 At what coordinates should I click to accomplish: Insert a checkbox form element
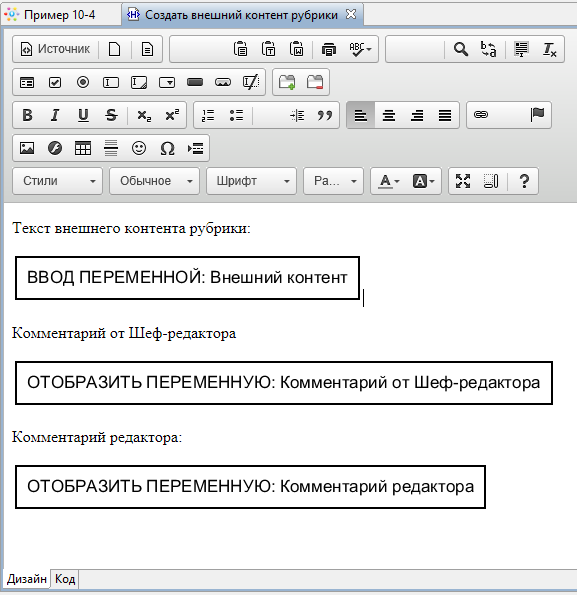[x=55, y=82]
